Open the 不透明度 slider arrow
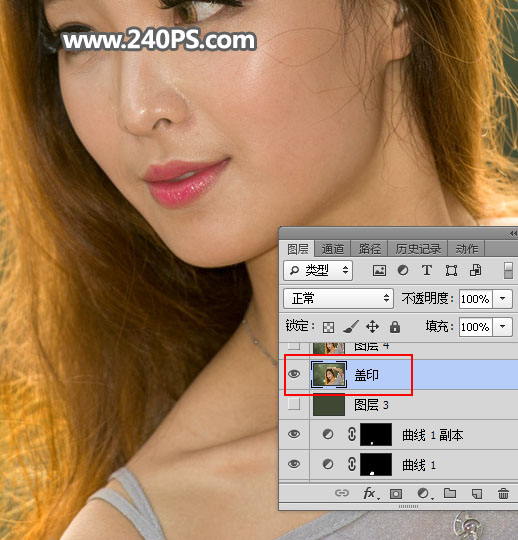This screenshot has width=518, height=540. 503,299
